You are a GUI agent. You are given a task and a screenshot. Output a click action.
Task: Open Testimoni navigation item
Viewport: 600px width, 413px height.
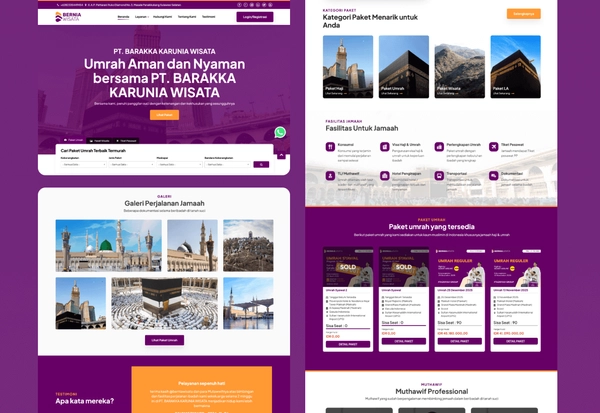click(x=209, y=17)
